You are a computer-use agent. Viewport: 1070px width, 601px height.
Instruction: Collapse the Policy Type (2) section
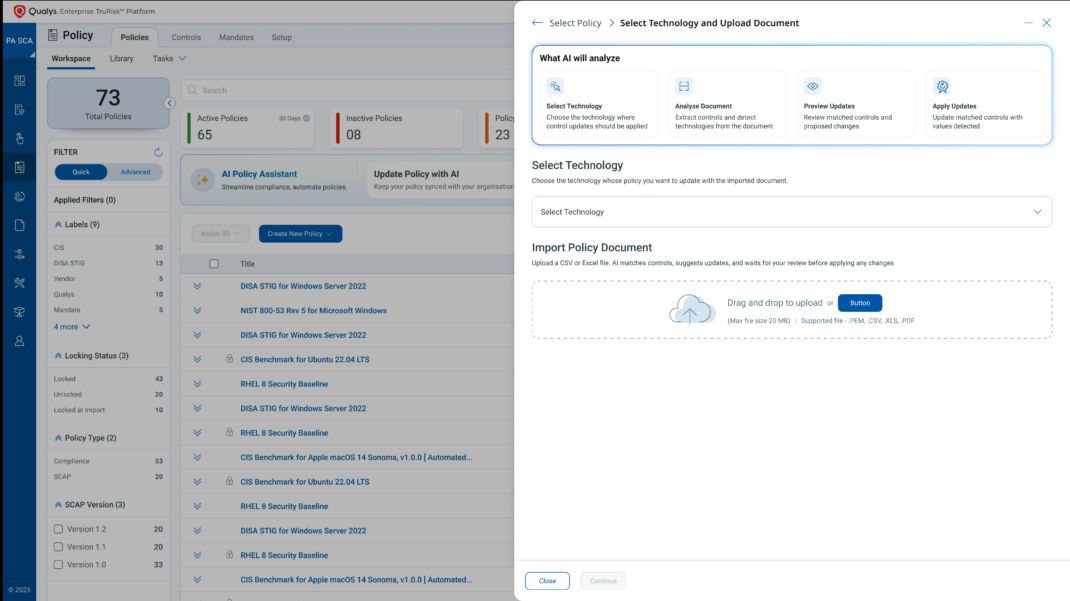[58, 438]
